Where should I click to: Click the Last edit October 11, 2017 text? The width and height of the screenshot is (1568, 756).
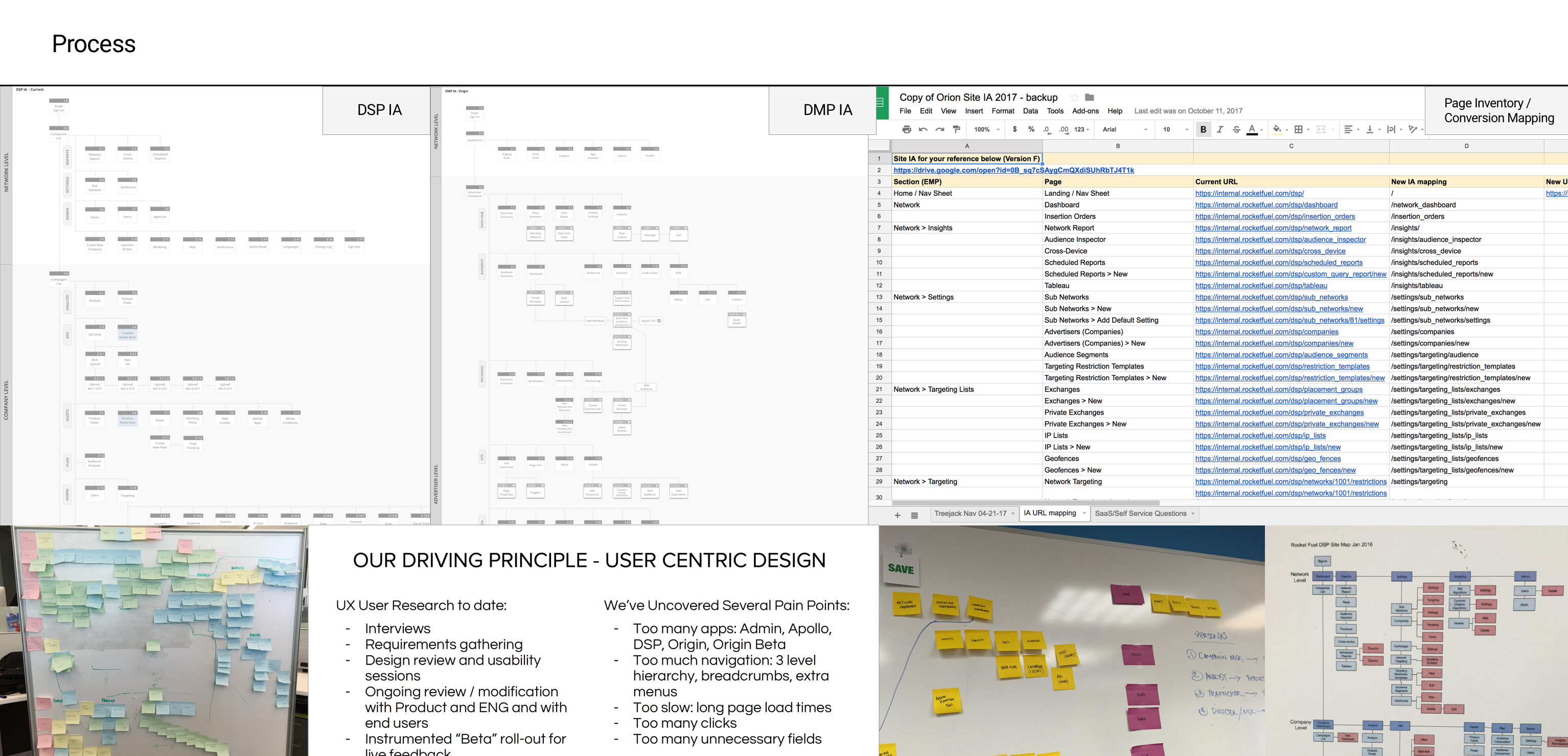(x=1188, y=111)
